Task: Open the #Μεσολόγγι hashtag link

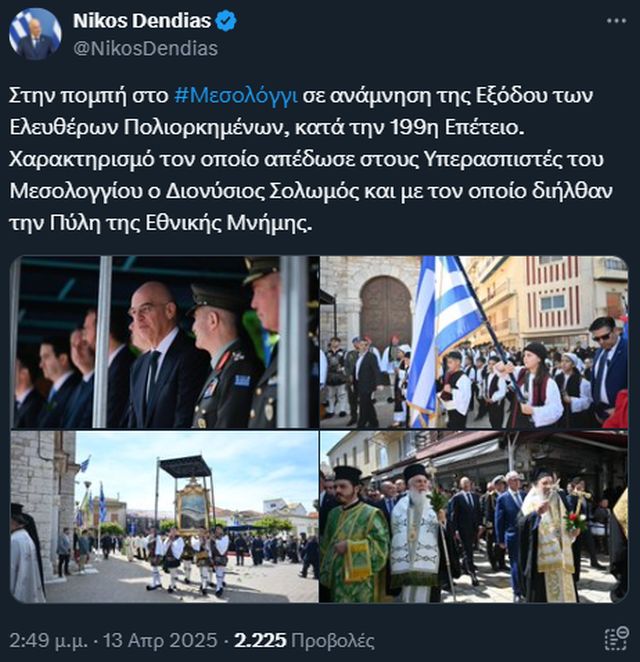Action: [x=236, y=96]
